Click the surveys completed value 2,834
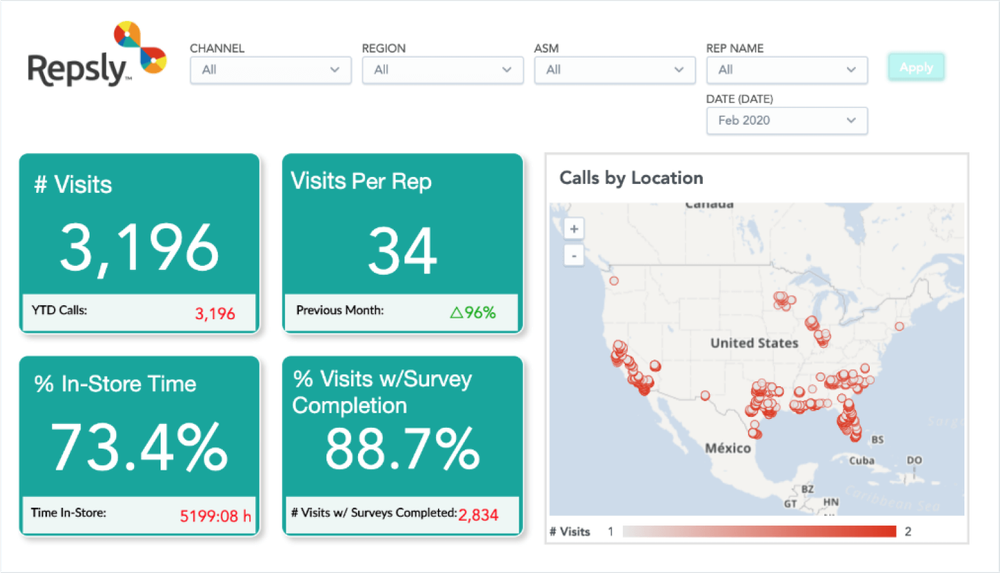 click(478, 515)
